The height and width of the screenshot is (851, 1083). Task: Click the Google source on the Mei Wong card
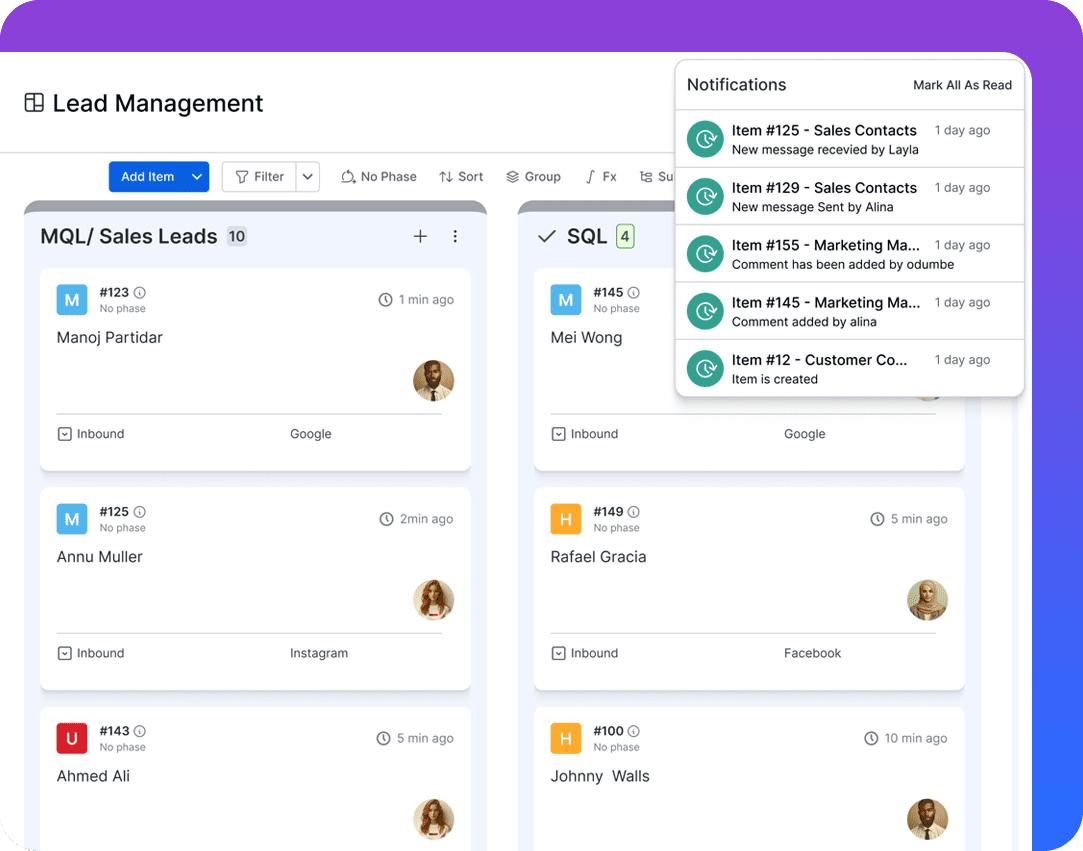point(805,434)
